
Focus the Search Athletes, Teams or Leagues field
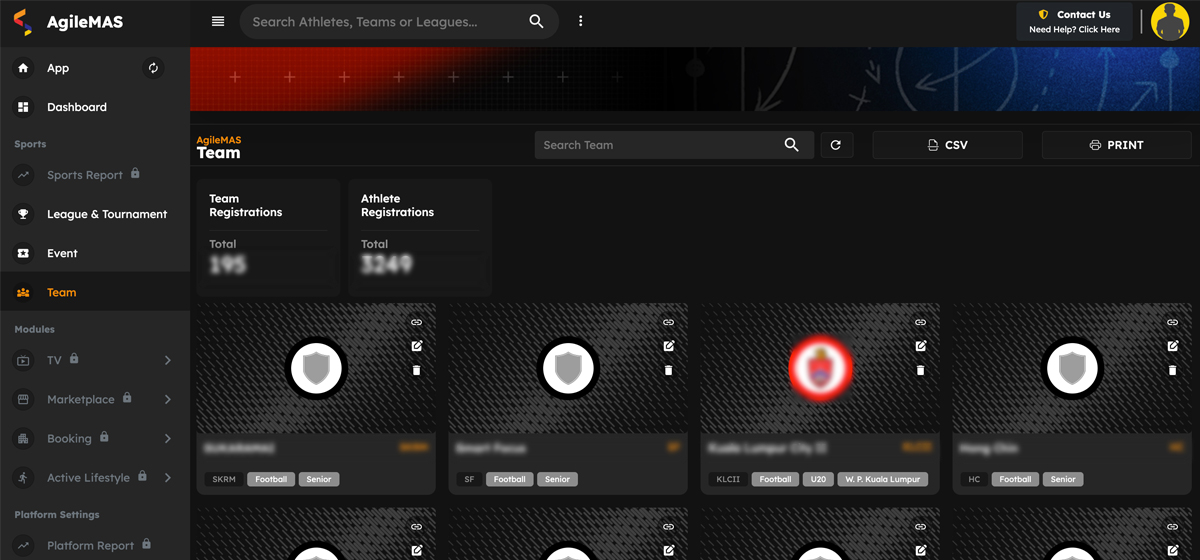tap(385, 22)
